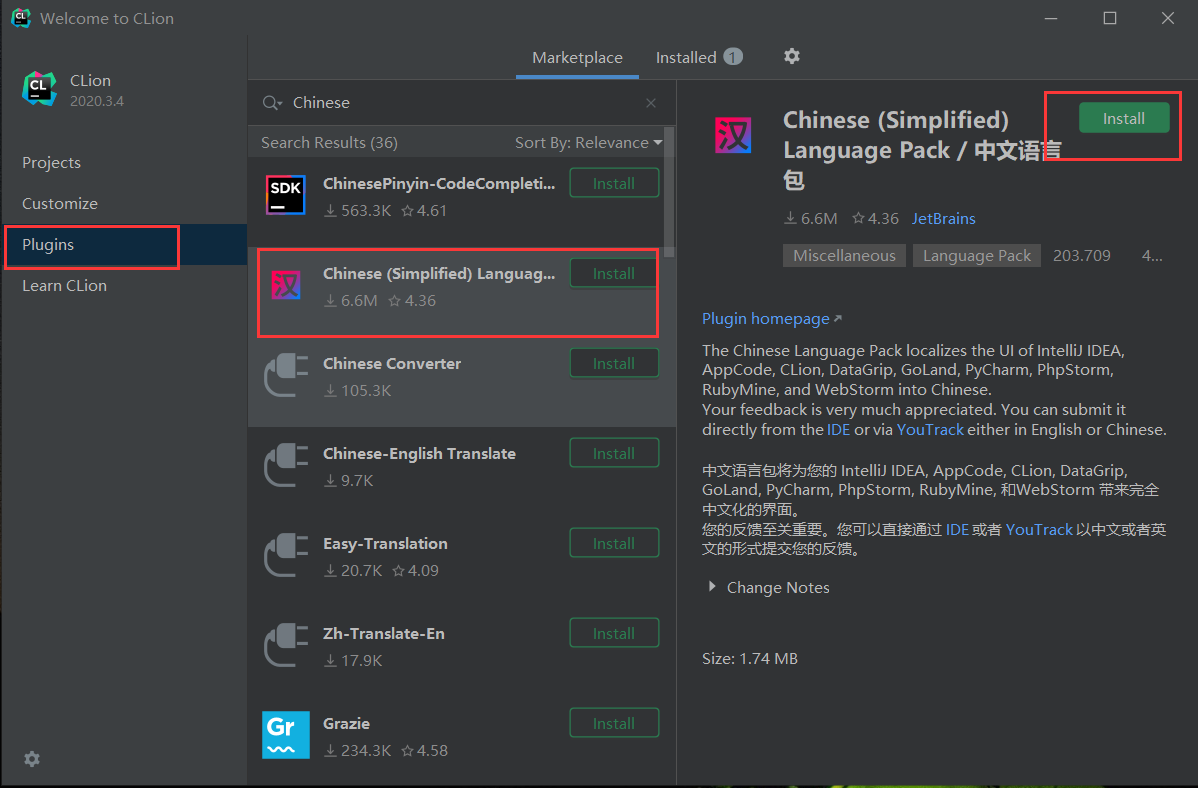Install the Easy-Translation plugin
Viewport: 1198px width, 788px height.
[x=614, y=543]
